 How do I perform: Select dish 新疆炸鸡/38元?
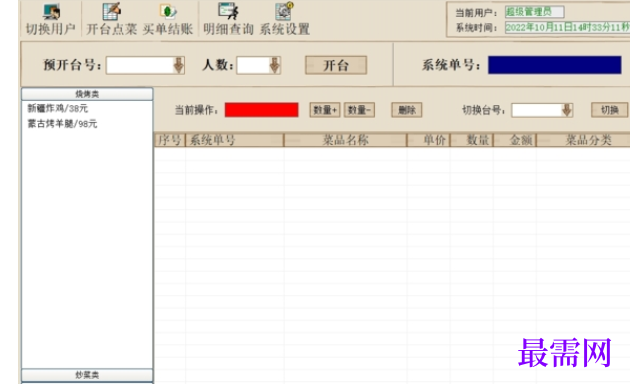[57, 108]
